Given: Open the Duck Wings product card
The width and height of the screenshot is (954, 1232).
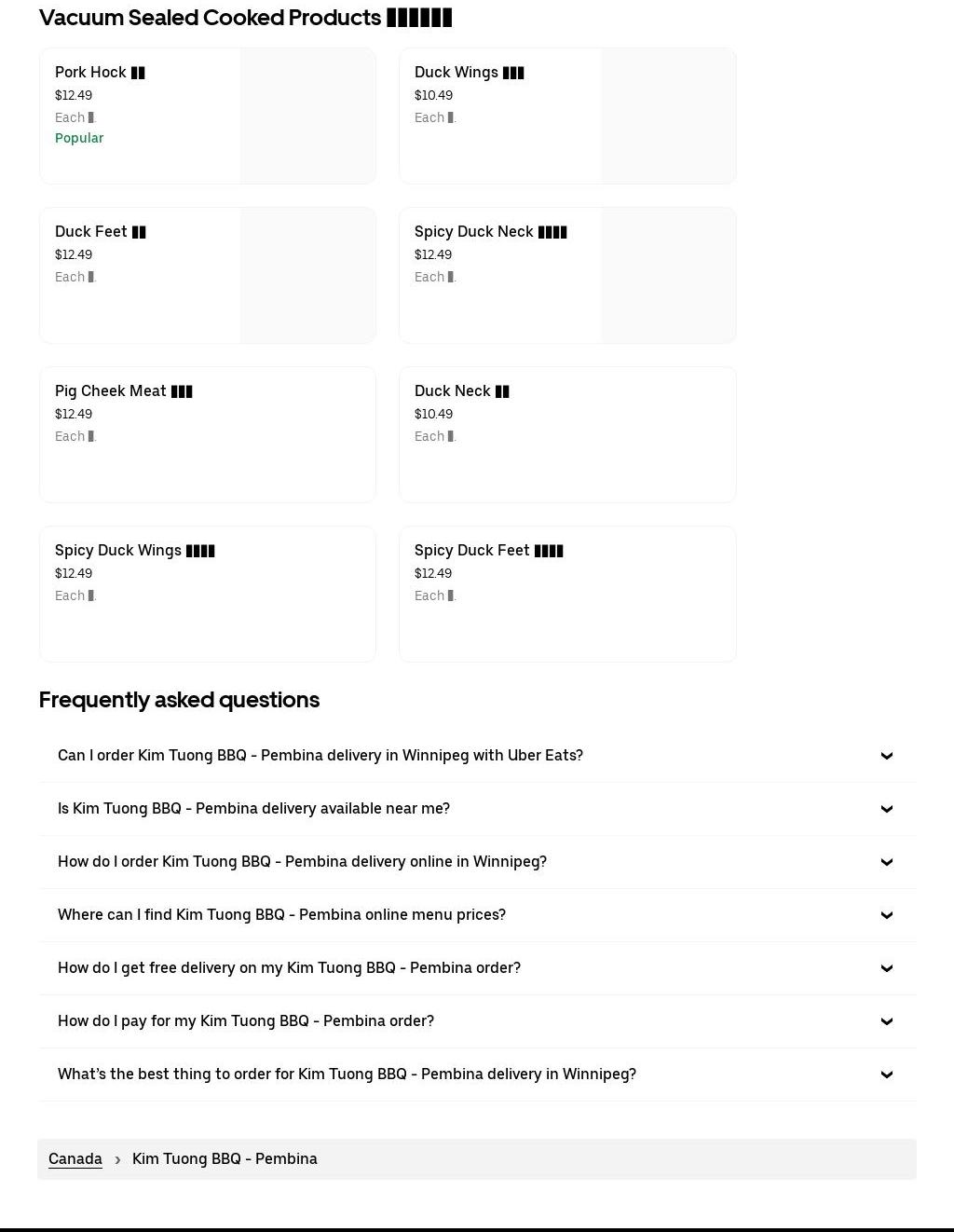Looking at the screenshot, I should (499, 116).
